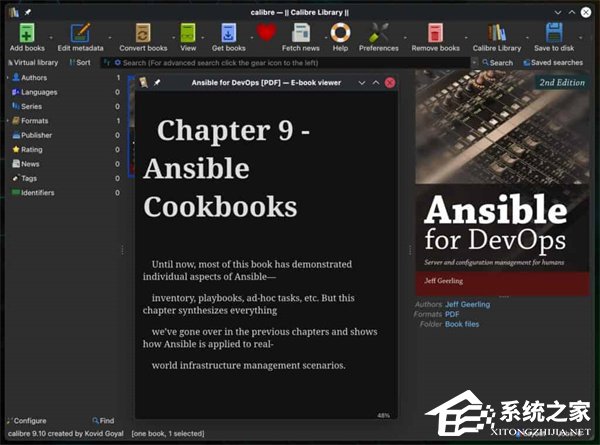600x445 pixels.
Task: Open the Help lifebuoy icon
Action: tap(340, 33)
